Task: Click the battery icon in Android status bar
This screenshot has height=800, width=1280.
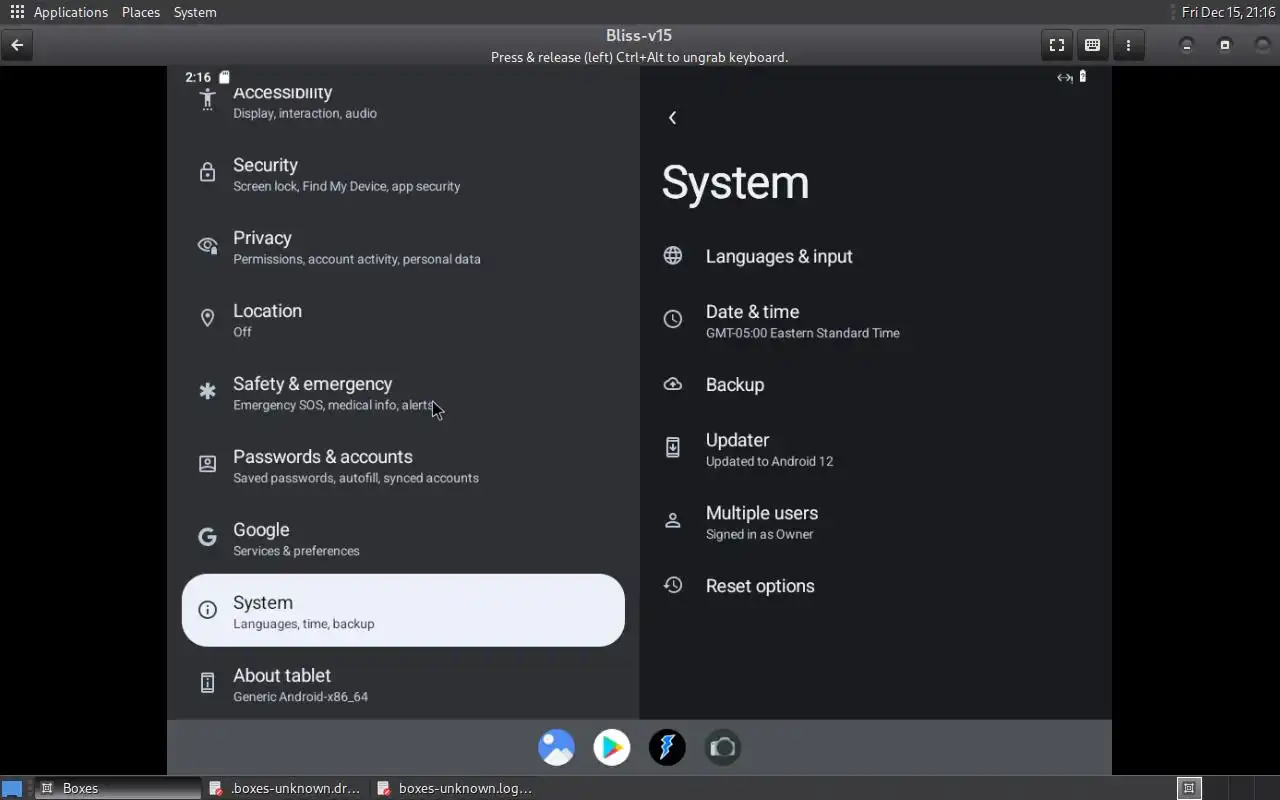Action: click(x=1082, y=77)
